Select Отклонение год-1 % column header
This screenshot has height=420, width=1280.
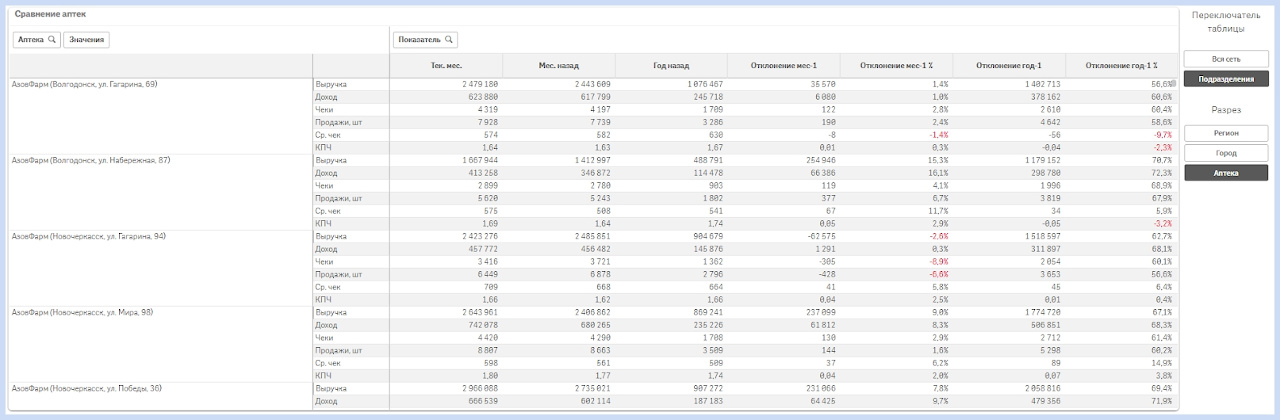tap(1122, 65)
